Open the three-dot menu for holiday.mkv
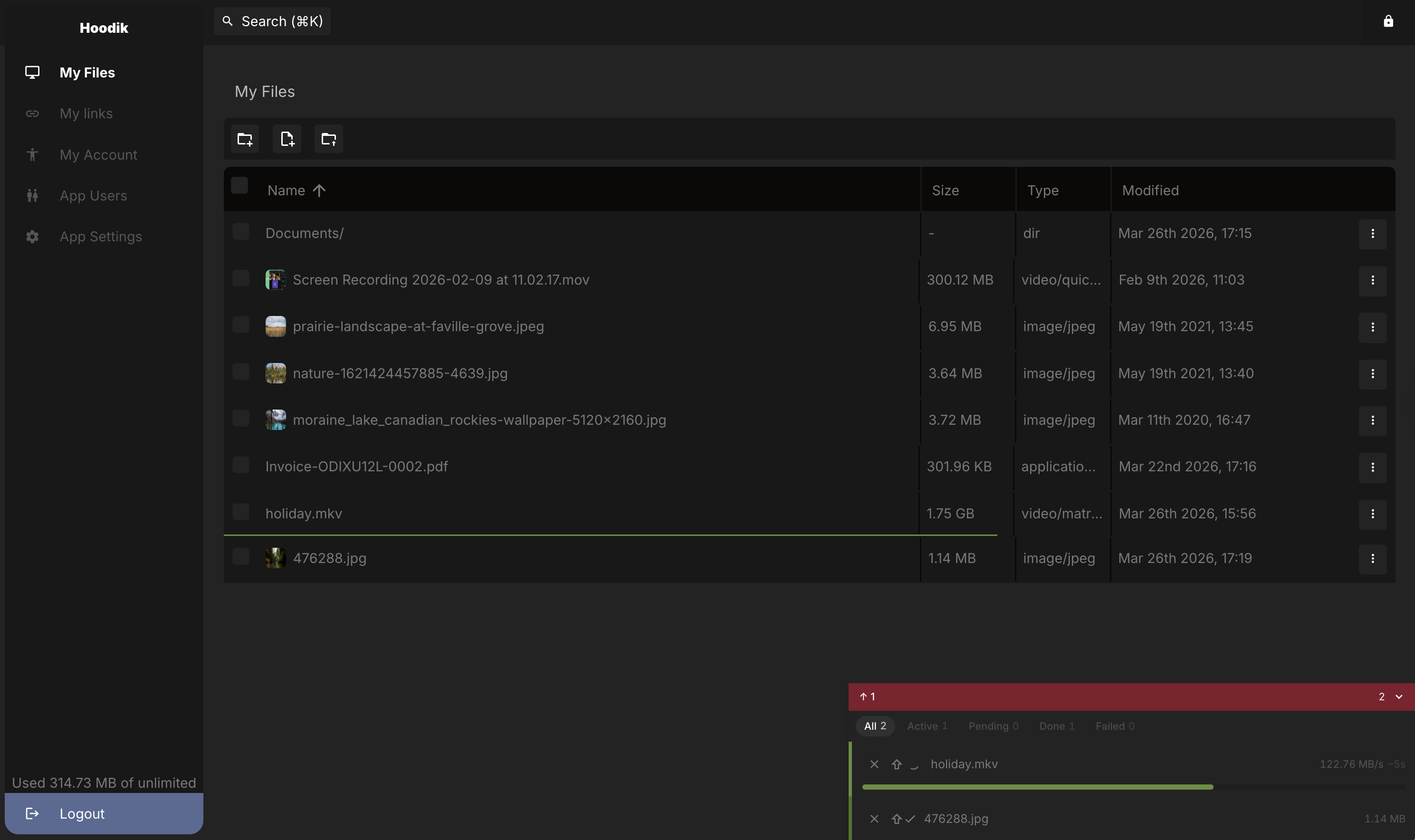Screen dimensions: 1415x840 coord(1372,514)
